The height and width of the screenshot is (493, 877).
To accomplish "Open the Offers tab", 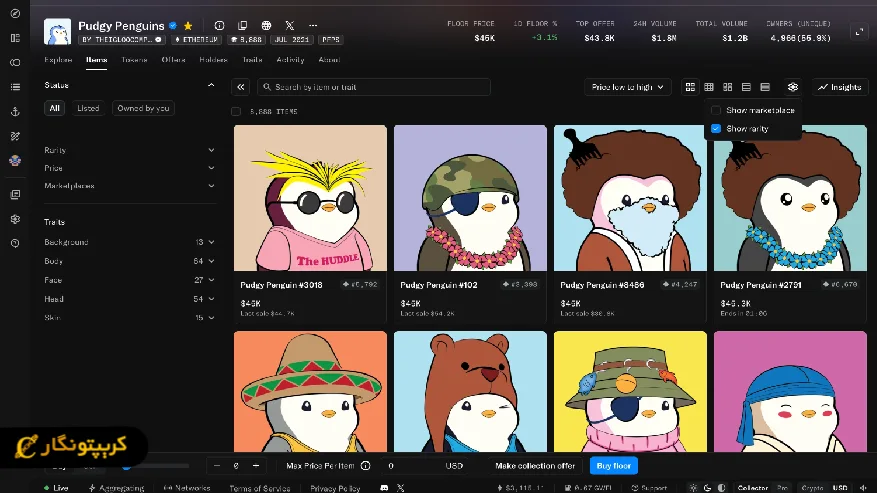I will tap(173, 59).
